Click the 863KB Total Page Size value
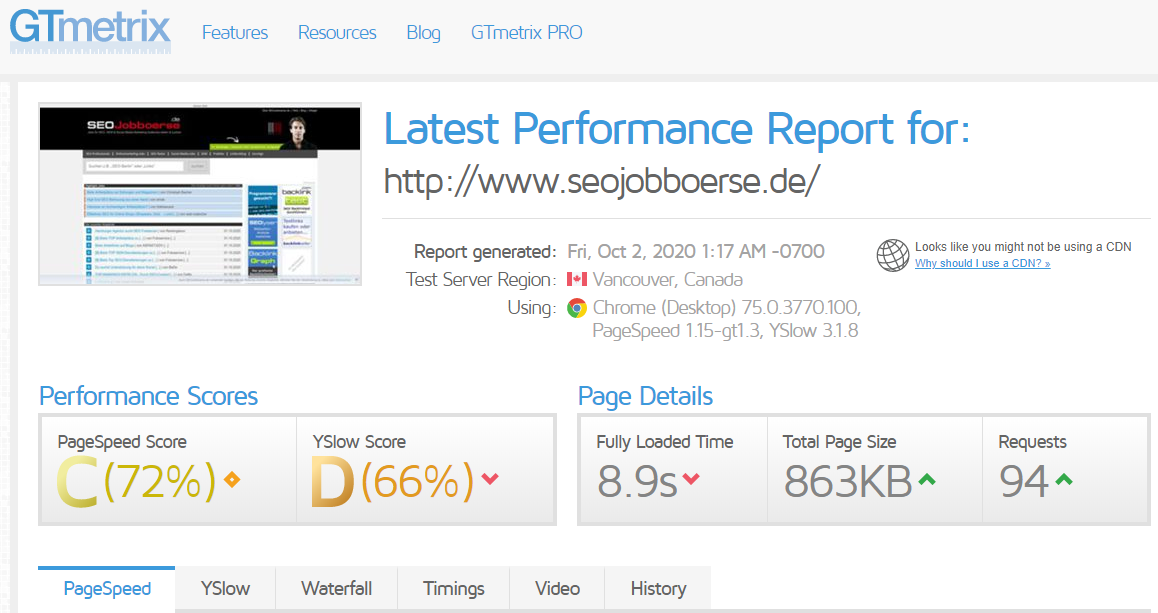Screen dimensions: 1158x613 click(x=848, y=482)
